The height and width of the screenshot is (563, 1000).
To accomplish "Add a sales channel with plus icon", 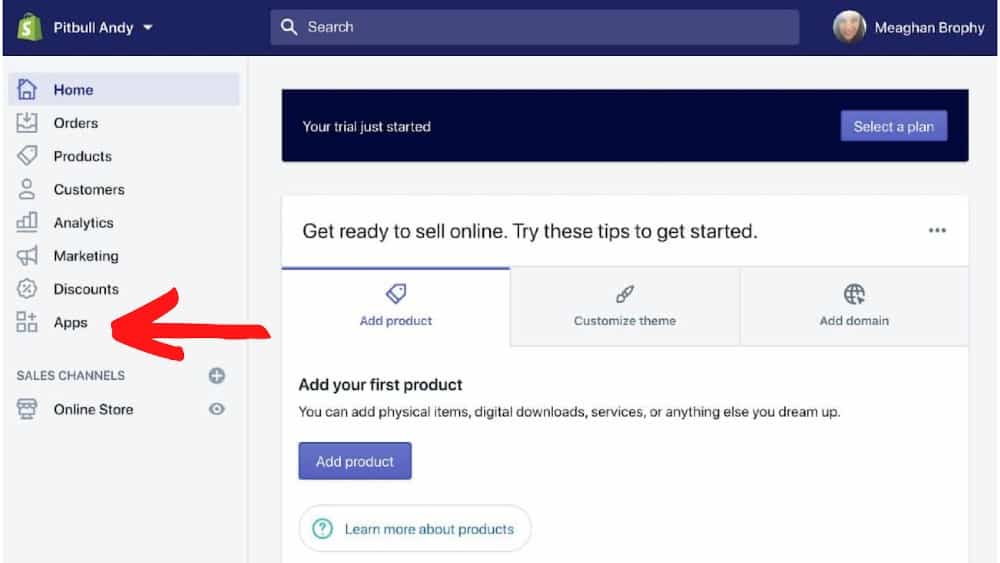I will (x=217, y=376).
